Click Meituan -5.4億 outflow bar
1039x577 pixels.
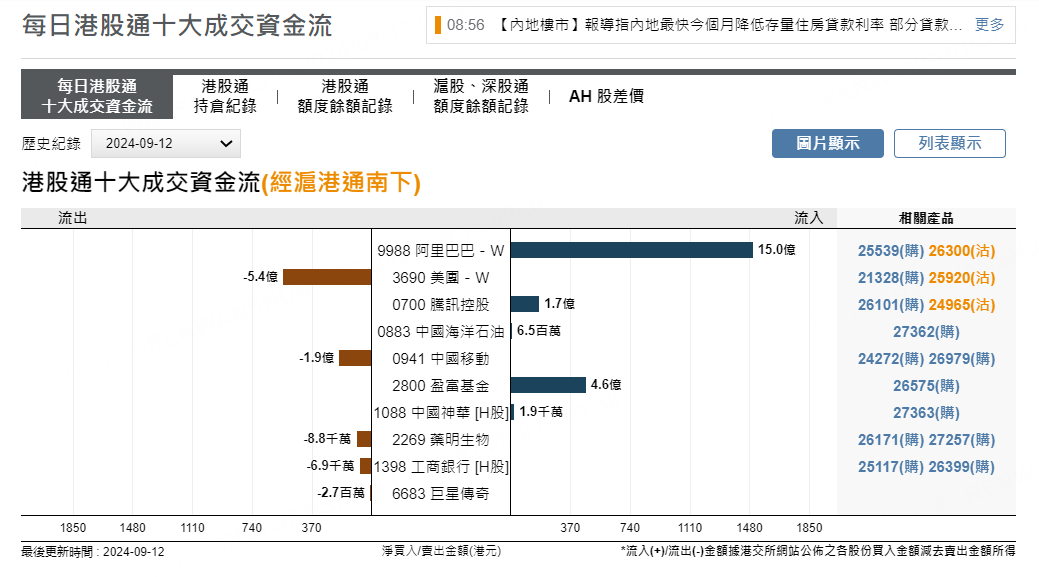pos(327,277)
